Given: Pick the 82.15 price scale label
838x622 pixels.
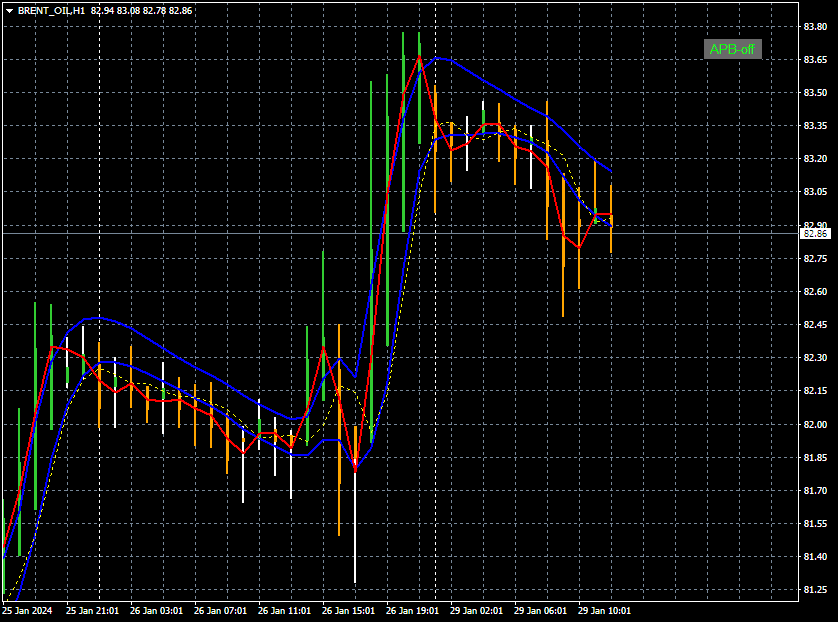Looking at the screenshot, I should 816,391.
